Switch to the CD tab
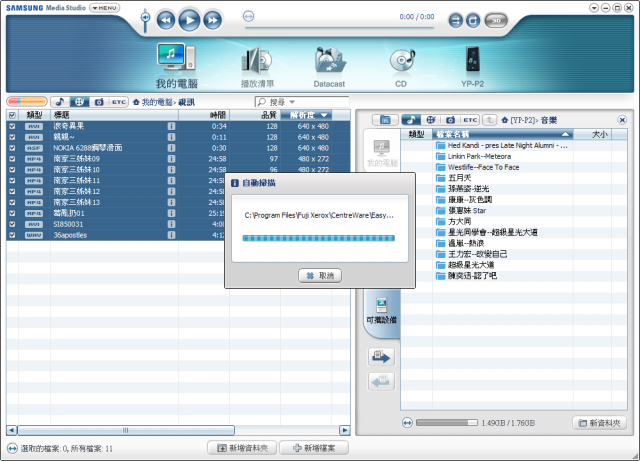 click(x=401, y=68)
